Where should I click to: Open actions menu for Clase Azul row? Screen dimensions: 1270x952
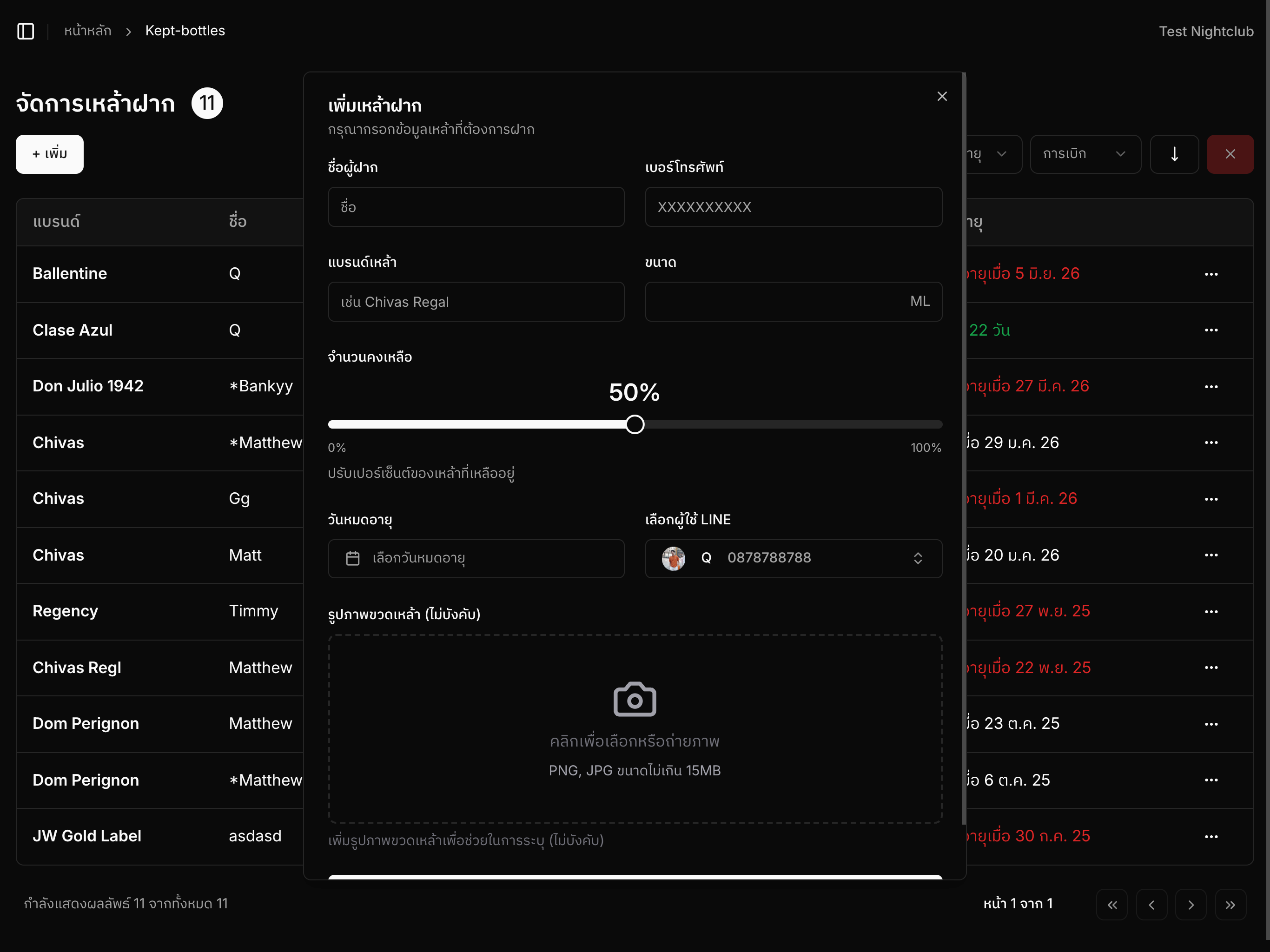[1211, 330]
